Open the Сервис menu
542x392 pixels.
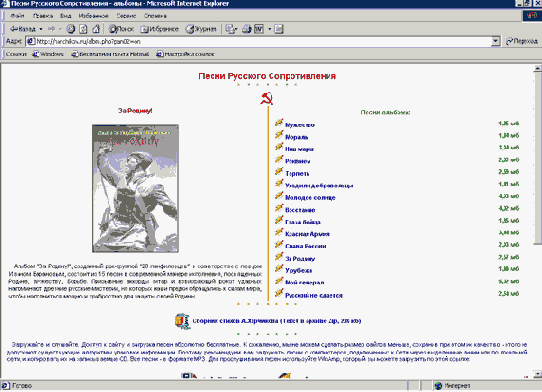(126, 16)
